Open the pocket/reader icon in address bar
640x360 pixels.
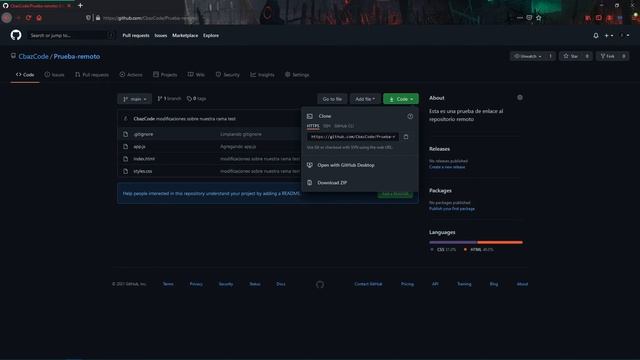pos(529,18)
